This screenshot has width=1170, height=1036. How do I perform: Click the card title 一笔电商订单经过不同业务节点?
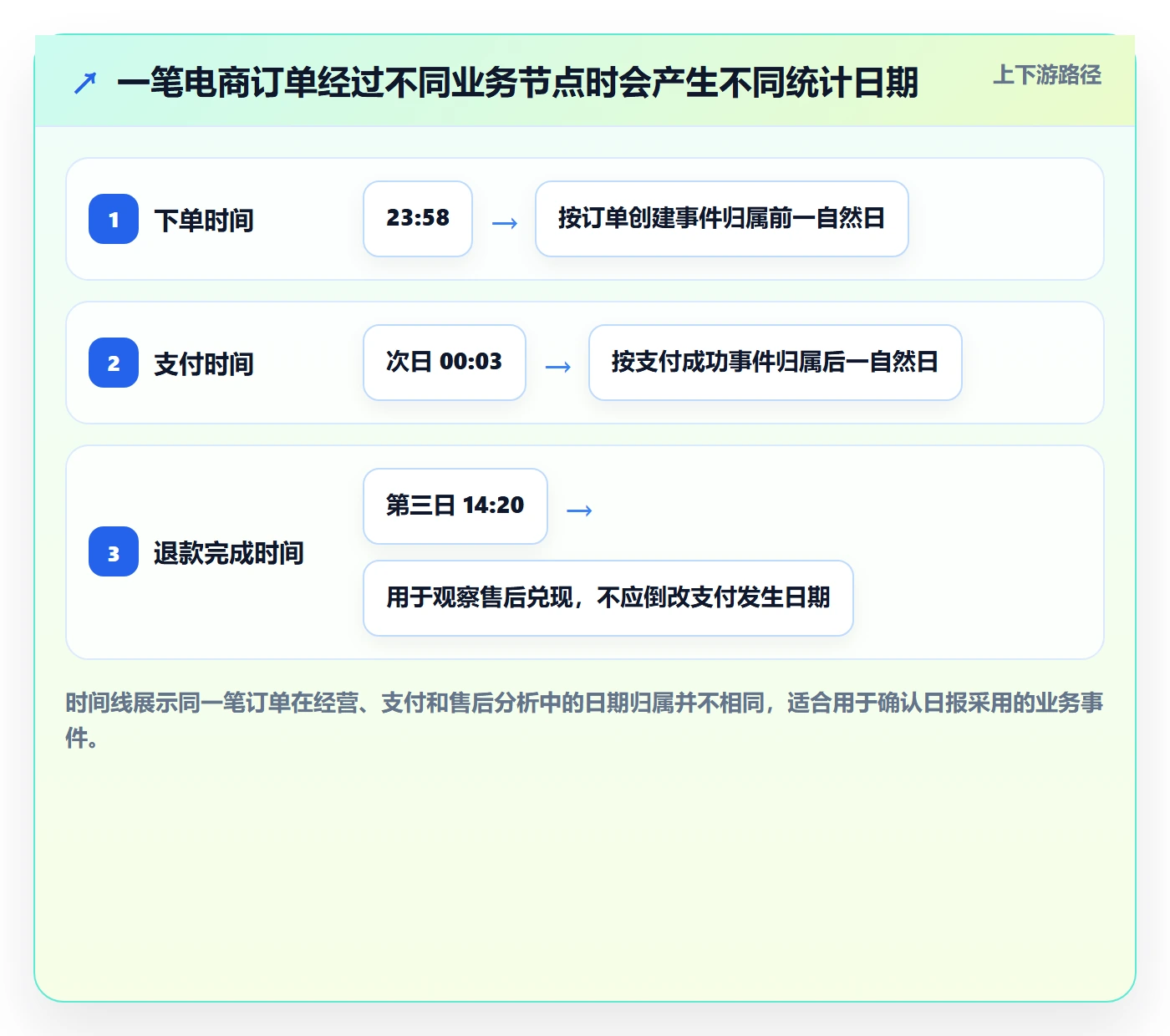517,82
